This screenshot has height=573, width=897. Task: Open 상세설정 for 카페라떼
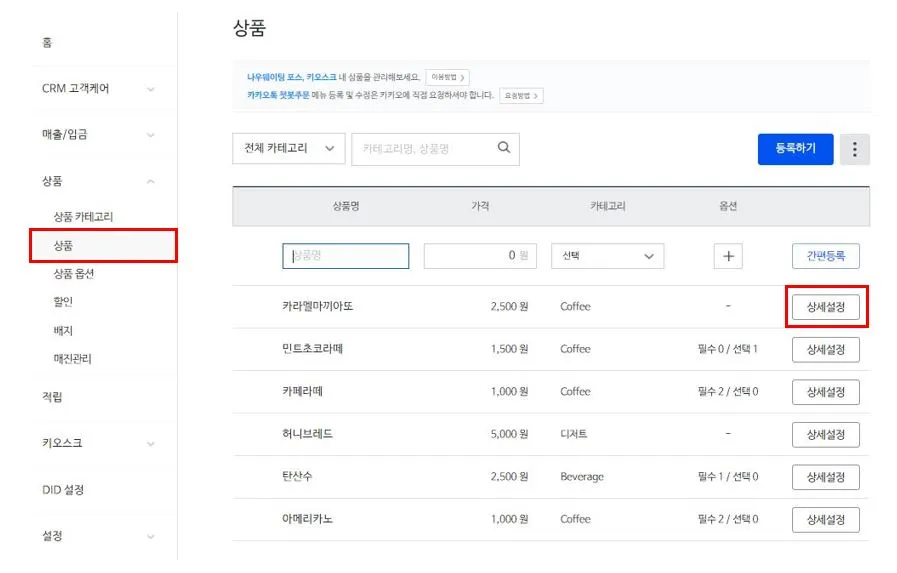point(825,392)
